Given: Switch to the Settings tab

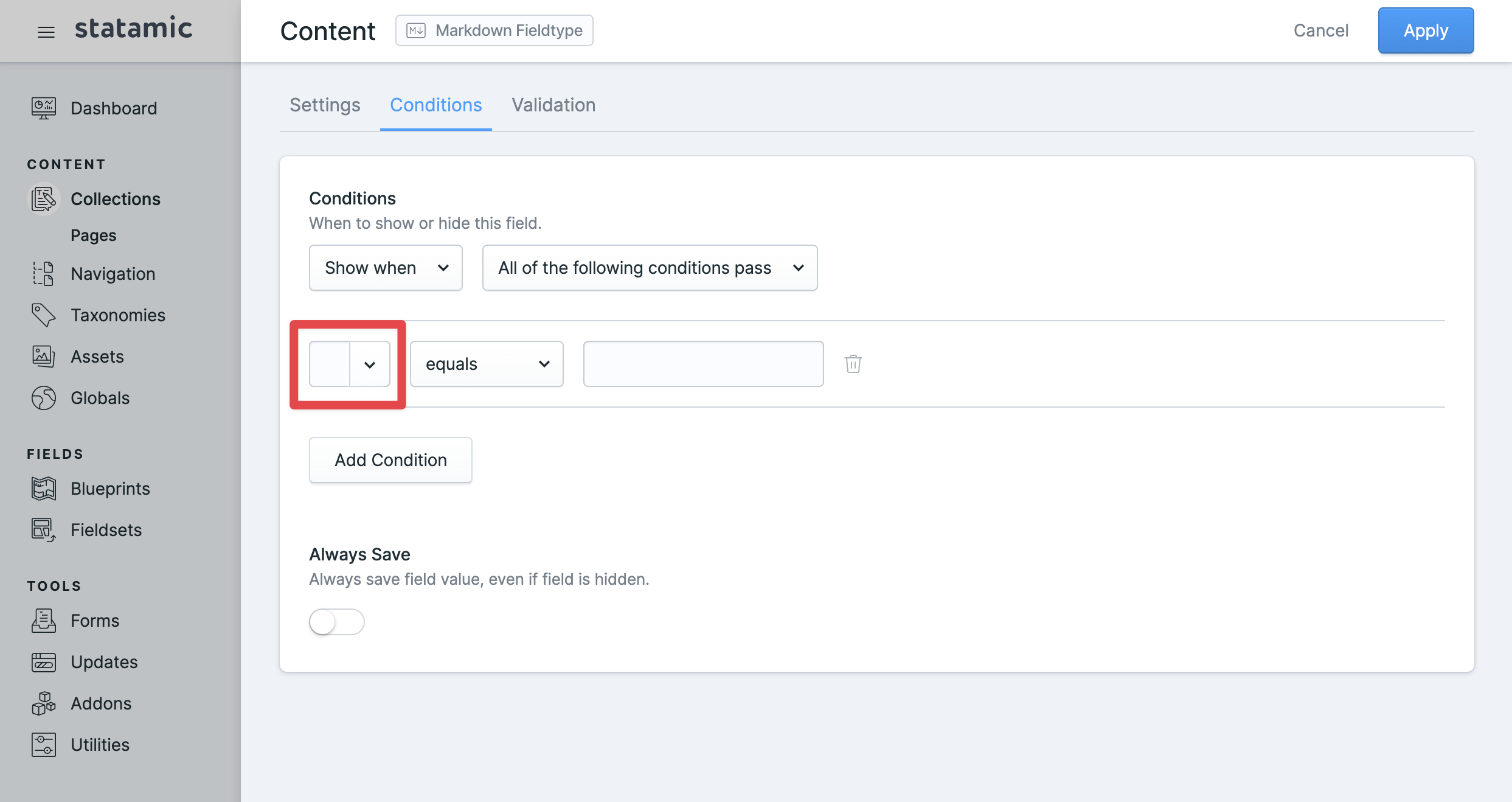Looking at the screenshot, I should point(325,105).
